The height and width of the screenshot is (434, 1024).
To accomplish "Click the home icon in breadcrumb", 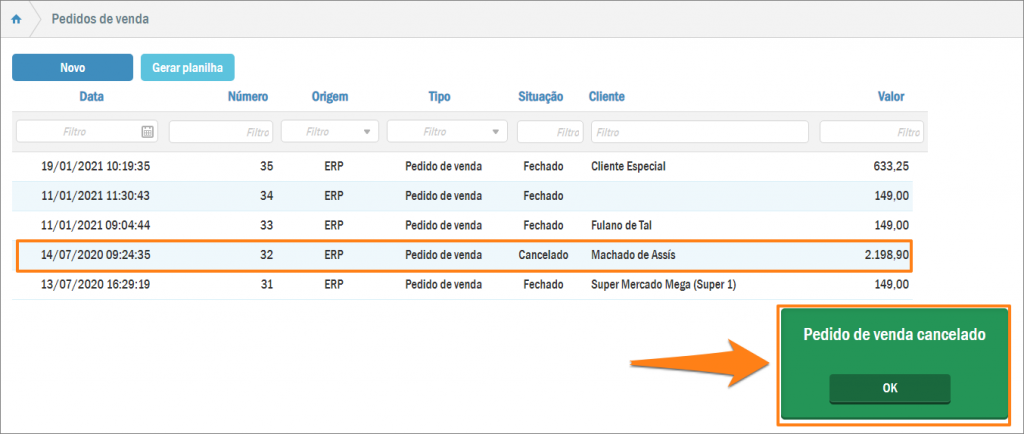I will point(17,19).
